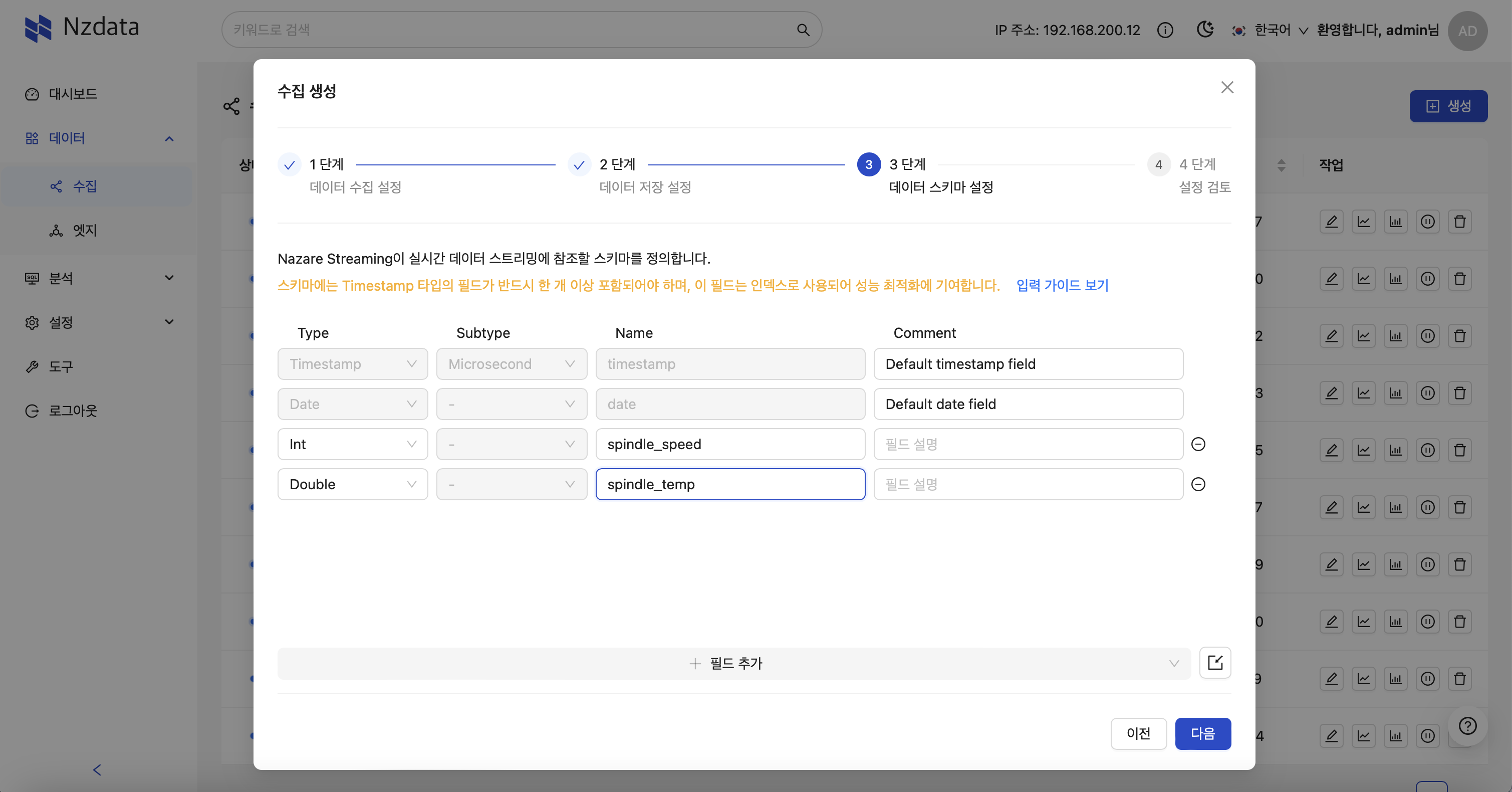The image size is (1512, 792).
Task: Open the line chart icon in second row
Action: 1364,279
